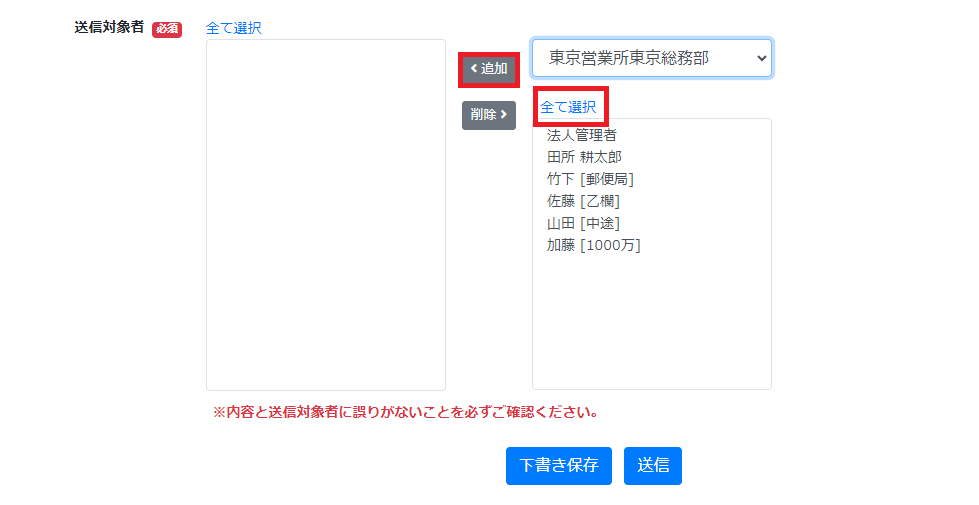Click 全て選択 above the left recipient list
Image resolution: width=979 pixels, height=505 pixels.
[234, 28]
